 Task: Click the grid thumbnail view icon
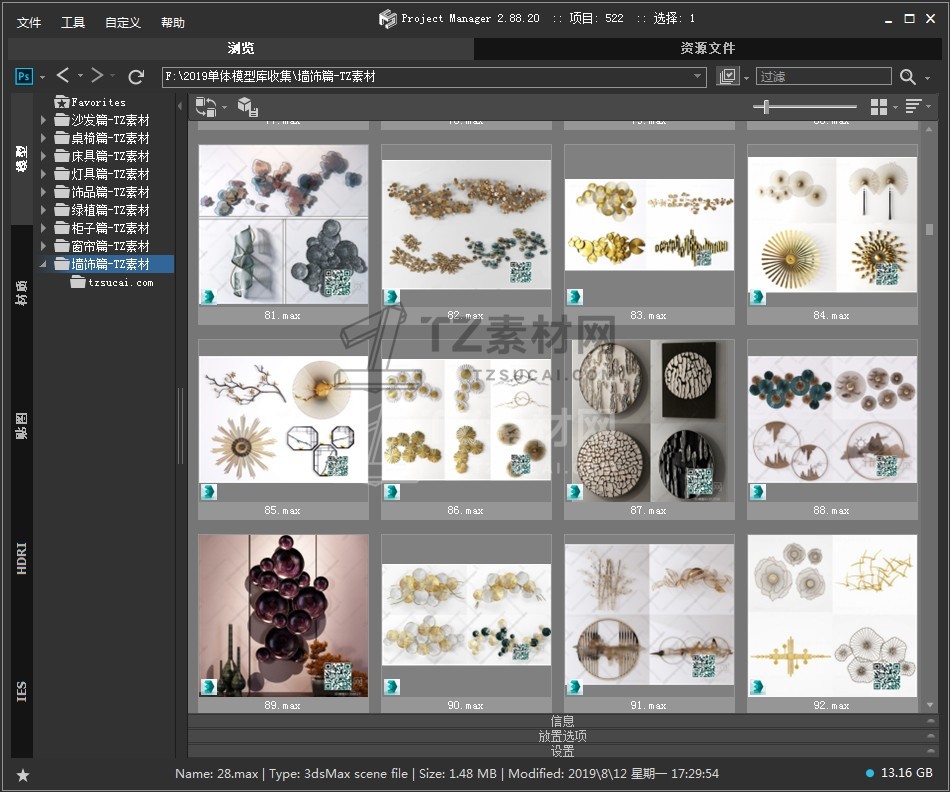879,107
